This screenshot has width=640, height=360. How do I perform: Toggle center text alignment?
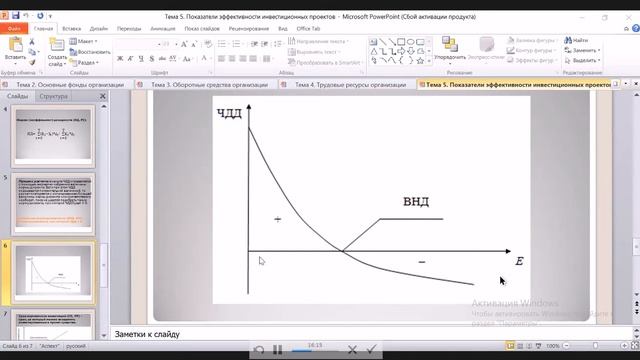pos(232,59)
